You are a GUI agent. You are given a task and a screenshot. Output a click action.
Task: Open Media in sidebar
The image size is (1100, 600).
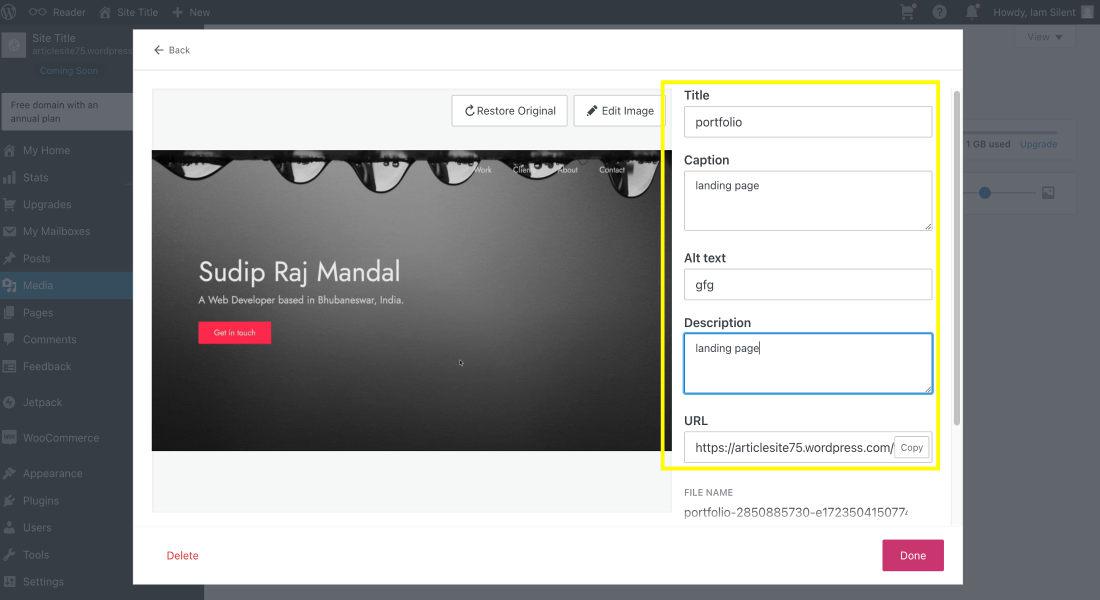tap(66, 286)
